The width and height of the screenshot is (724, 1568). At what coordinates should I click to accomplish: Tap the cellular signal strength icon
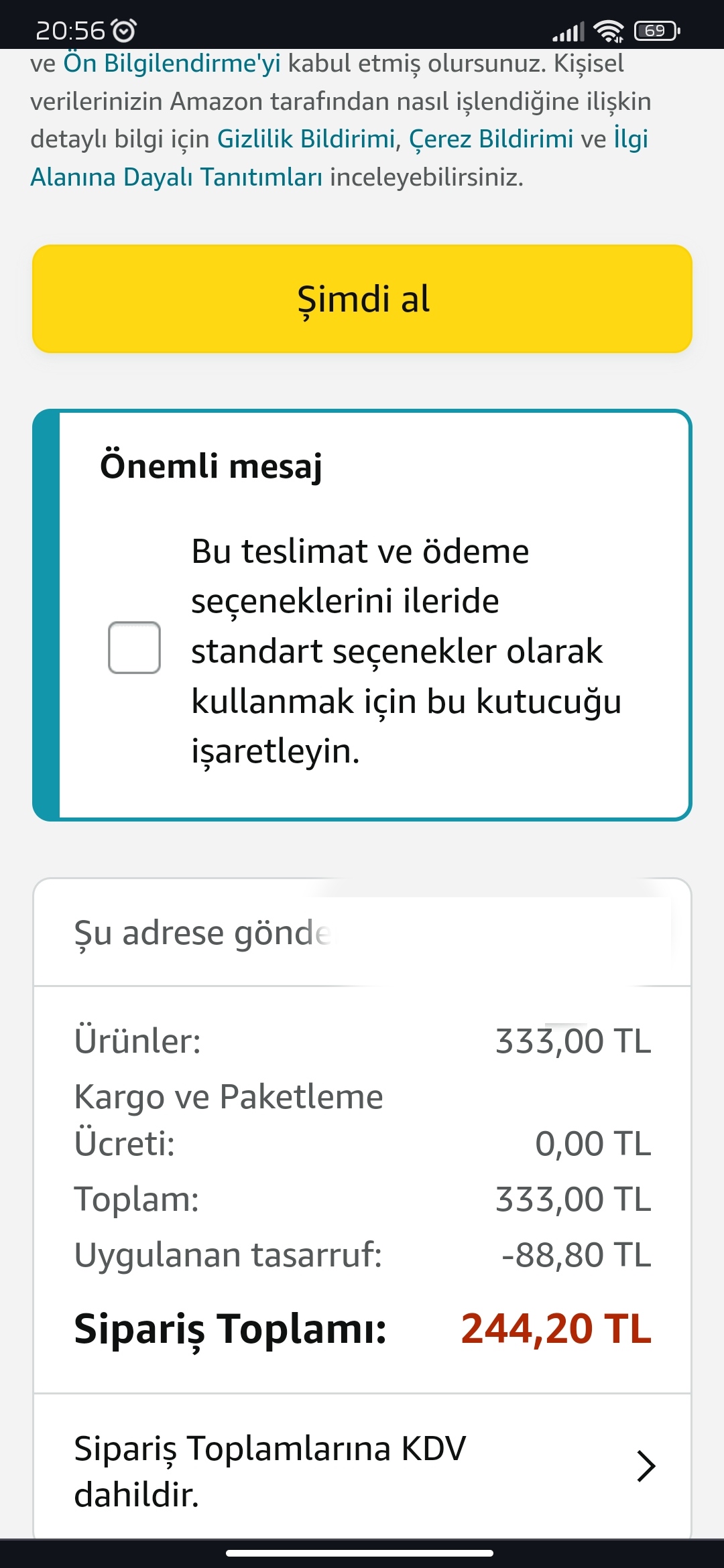pos(568,31)
